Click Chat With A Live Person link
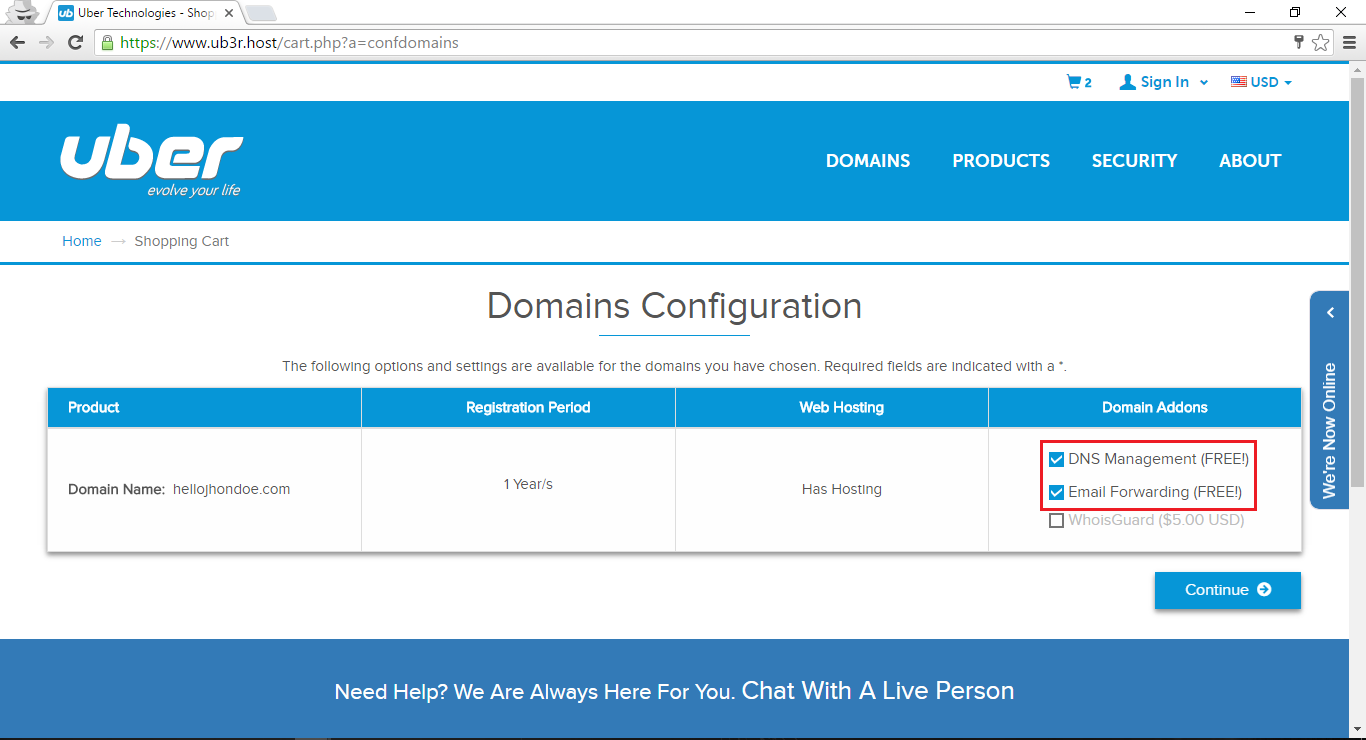The image size is (1366, 740). pyautogui.click(x=878, y=691)
